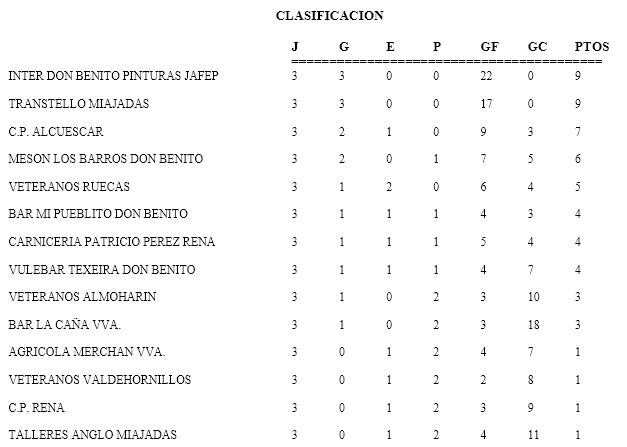Image resolution: width=627 pixels, height=447 pixels.
Task: Click the 22 goals-for value
Action: [487, 76]
